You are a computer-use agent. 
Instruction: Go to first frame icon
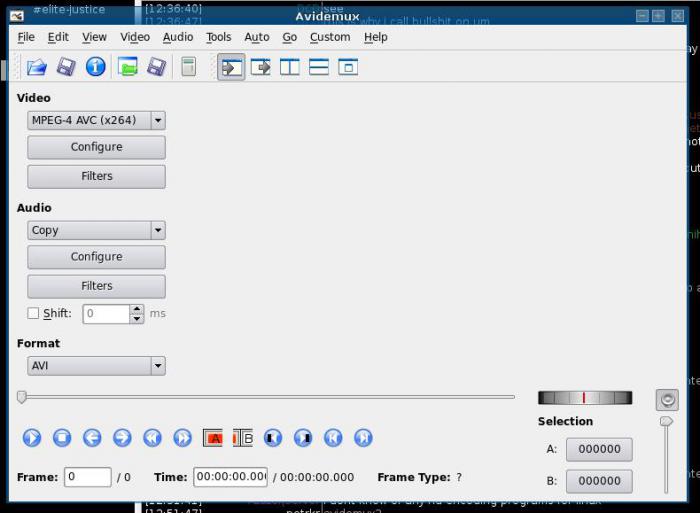pos(333,438)
